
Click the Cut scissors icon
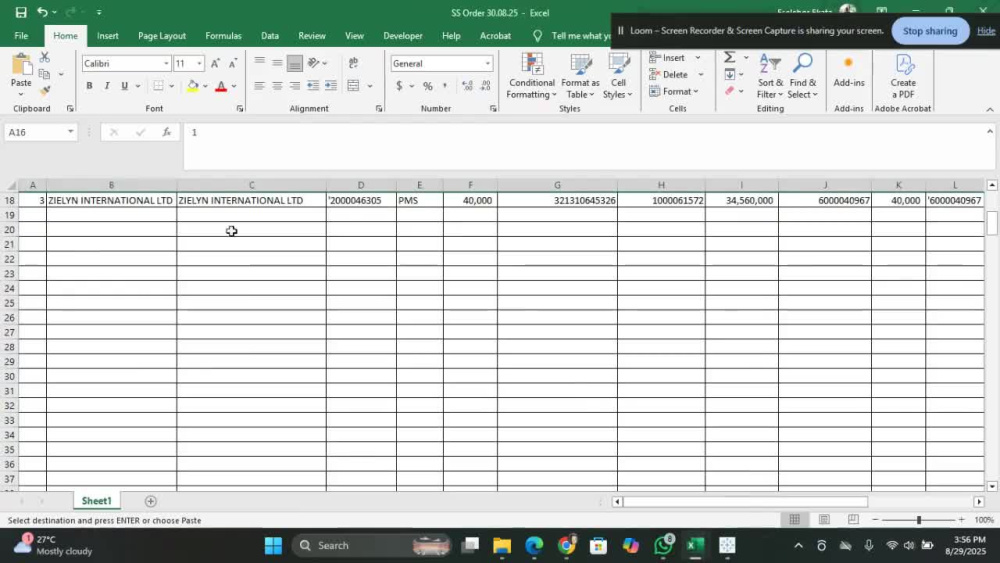click(44, 58)
